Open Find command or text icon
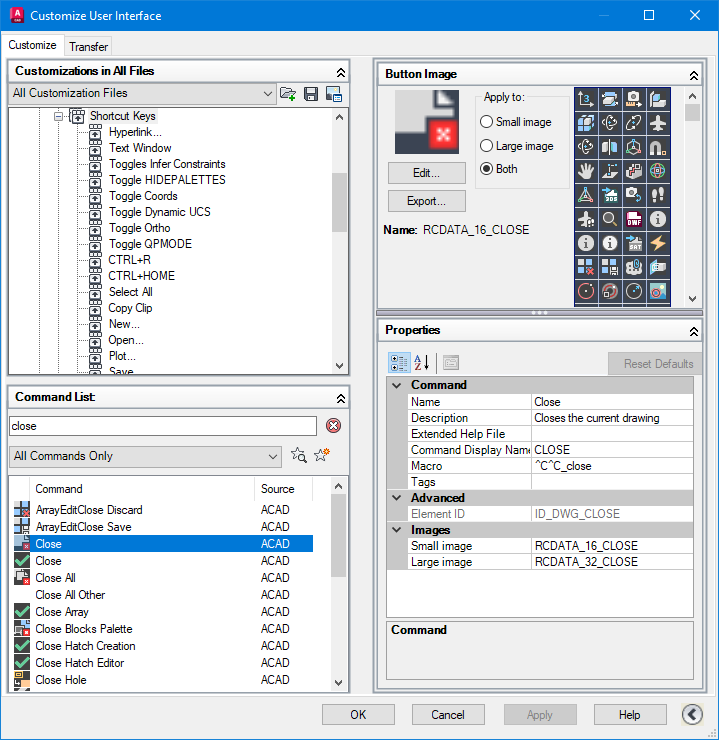 pyautogui.click(x=299, y=455)
